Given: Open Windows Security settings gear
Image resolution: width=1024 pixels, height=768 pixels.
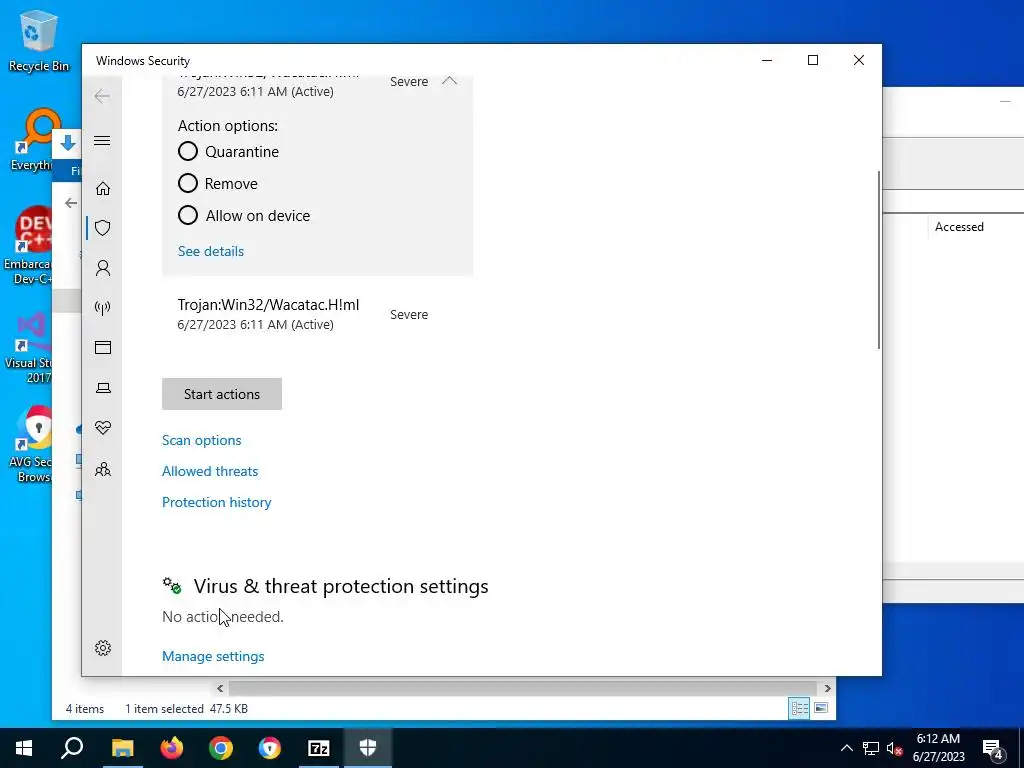Looking at the screenshot, I should coord(103,648).
